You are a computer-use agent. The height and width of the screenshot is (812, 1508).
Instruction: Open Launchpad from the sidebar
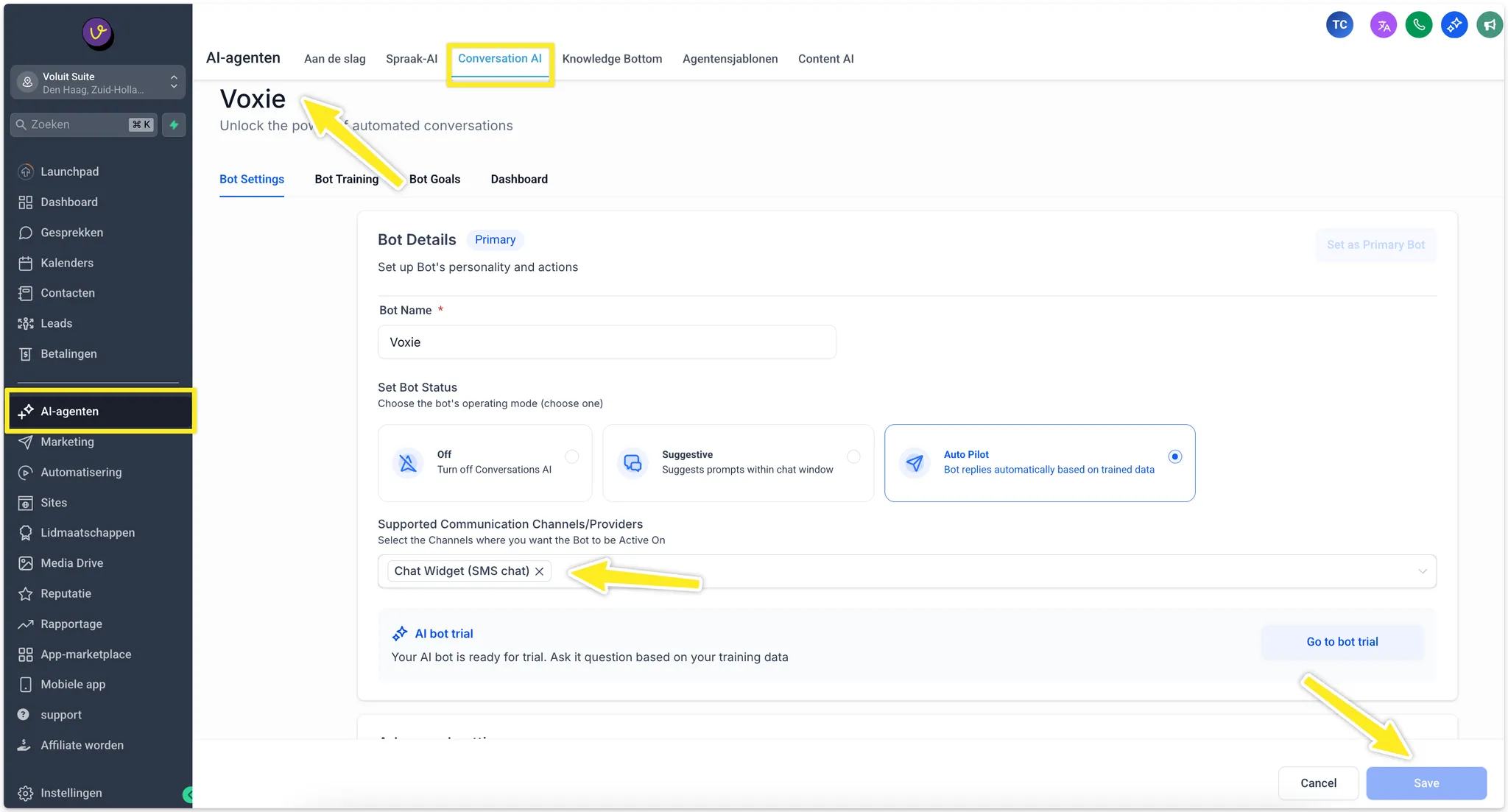tap(69, 172)
